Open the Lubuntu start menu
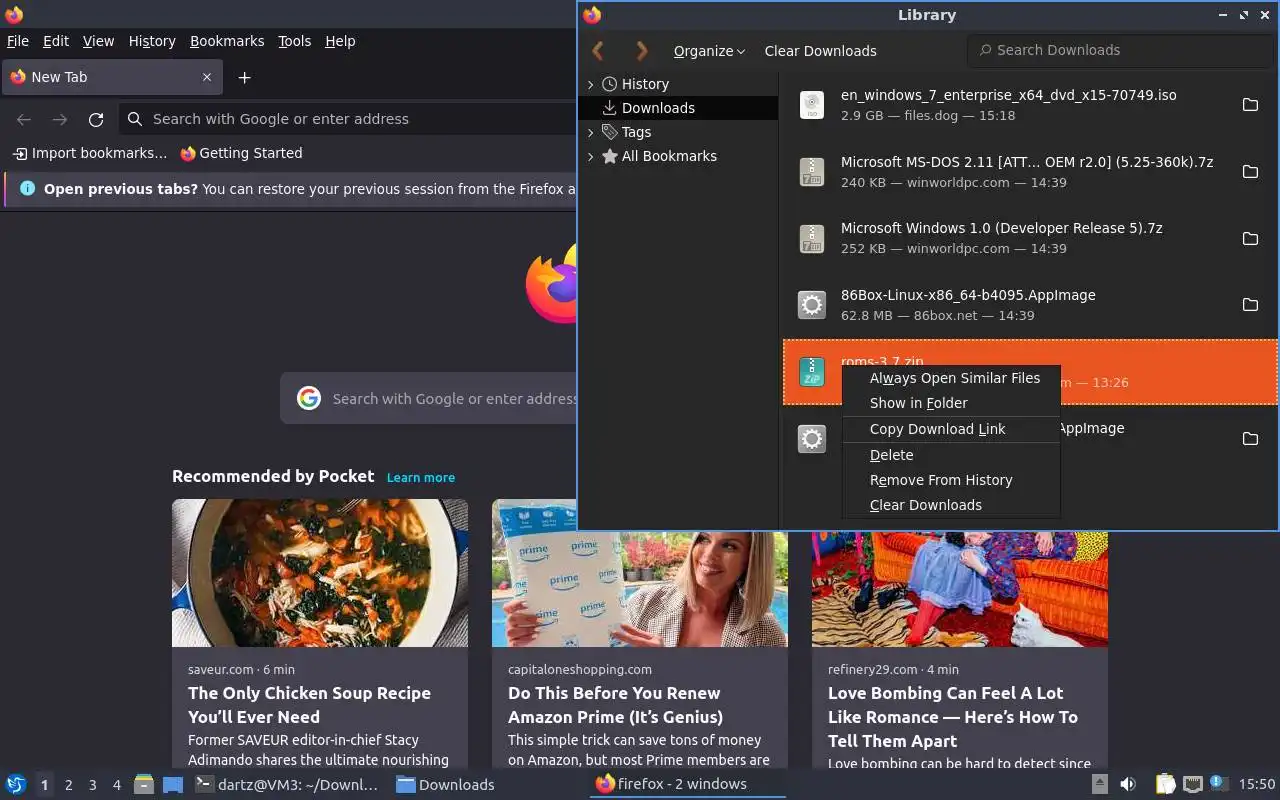Viewport: 1280px width, 800px height. pos(16,785)
